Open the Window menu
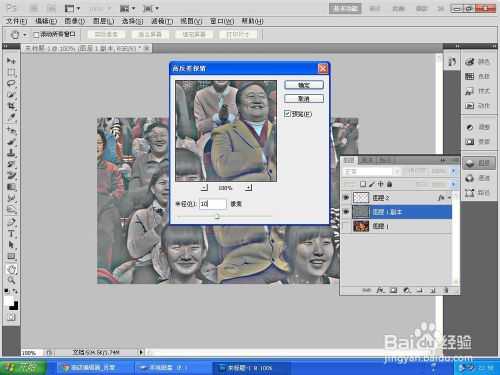500x375 pixels. [x=222, y=21]
